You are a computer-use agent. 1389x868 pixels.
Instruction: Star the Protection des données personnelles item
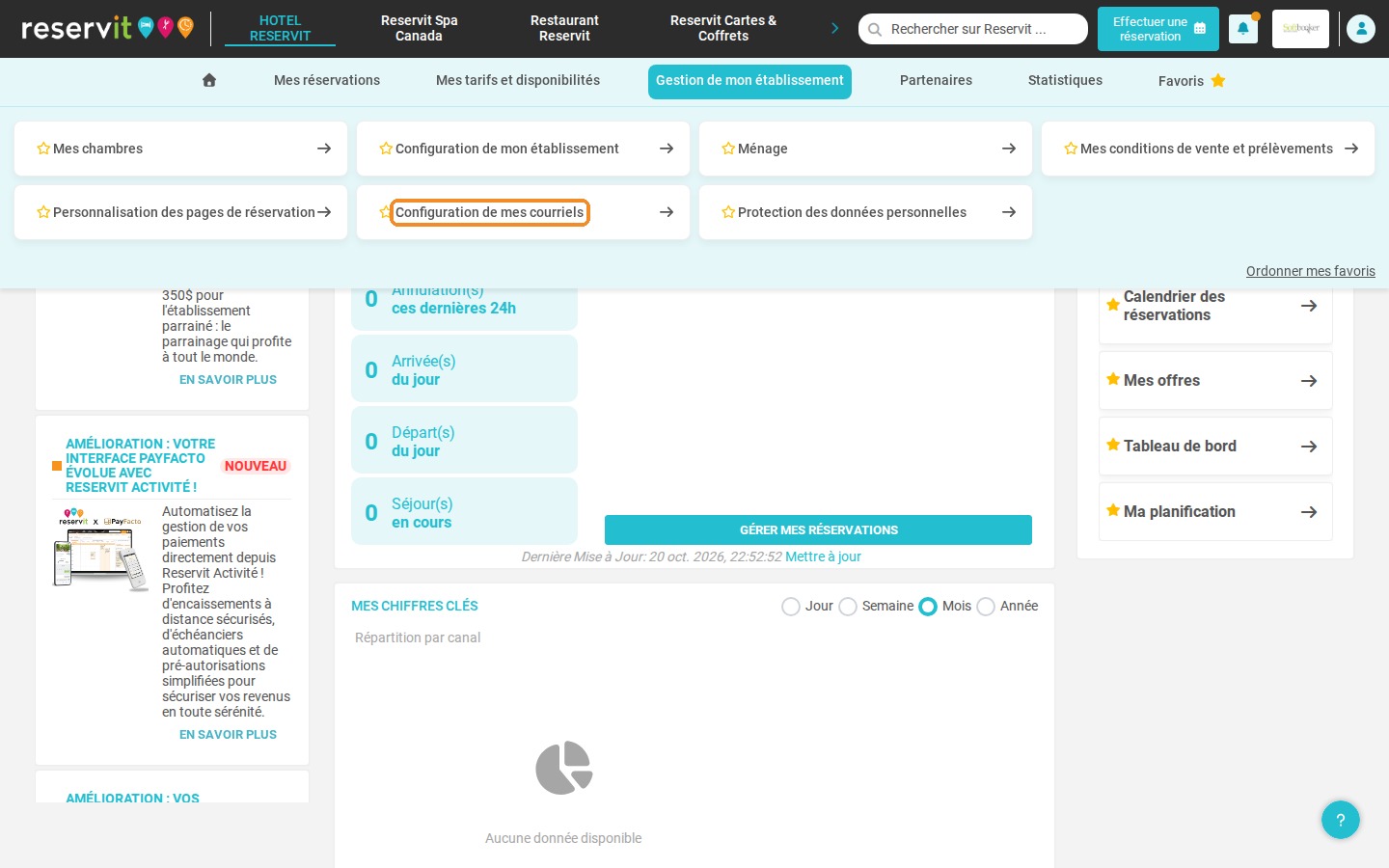(x=728, y=212)
